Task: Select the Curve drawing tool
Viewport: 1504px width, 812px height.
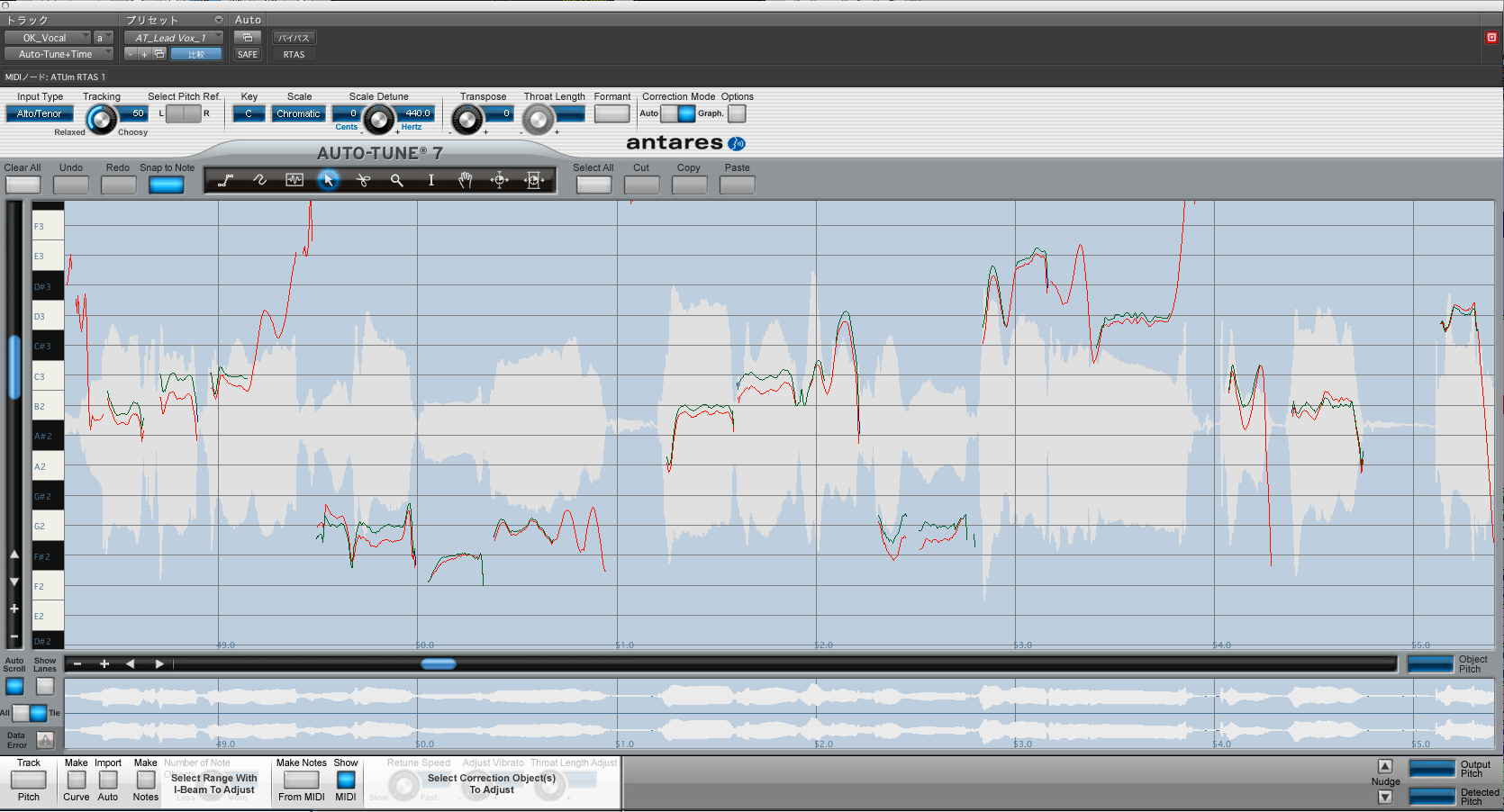Action: point(260,180)
